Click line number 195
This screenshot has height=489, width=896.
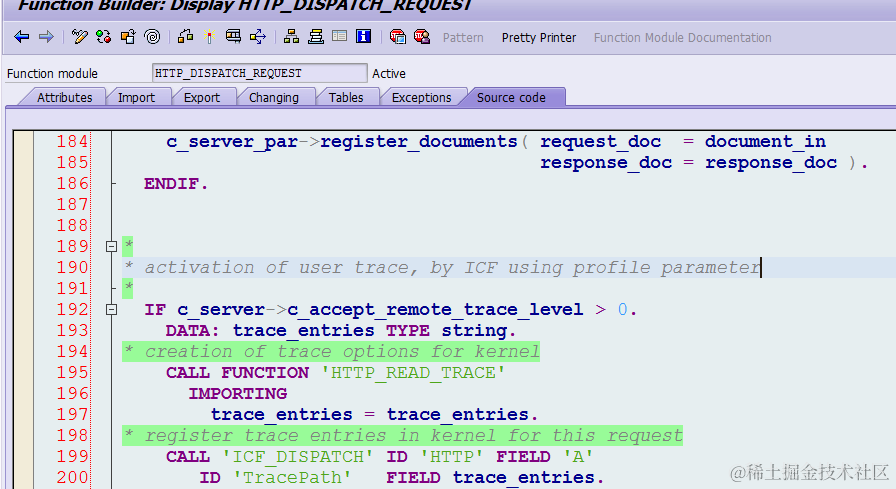click(72, 372)
